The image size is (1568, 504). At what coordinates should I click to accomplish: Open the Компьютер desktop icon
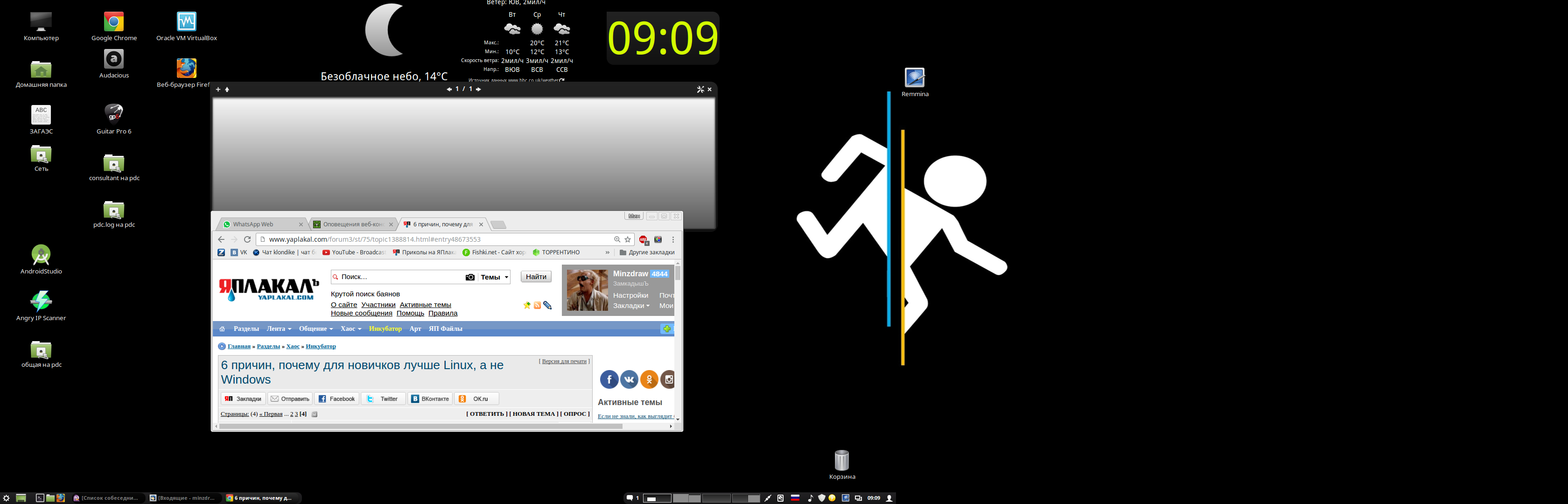click(x=41, y=26)
